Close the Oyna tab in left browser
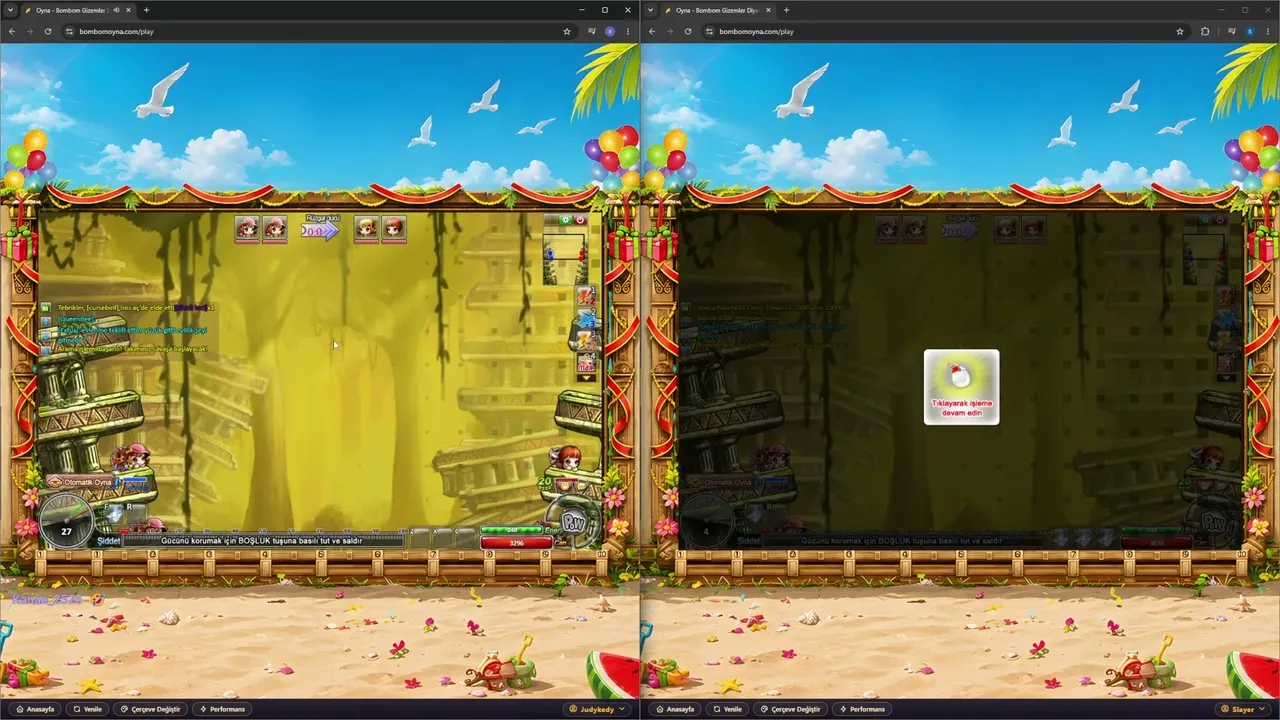This screenshot has height=720, width=1280. pyautogui.click(x=128, y=10)
